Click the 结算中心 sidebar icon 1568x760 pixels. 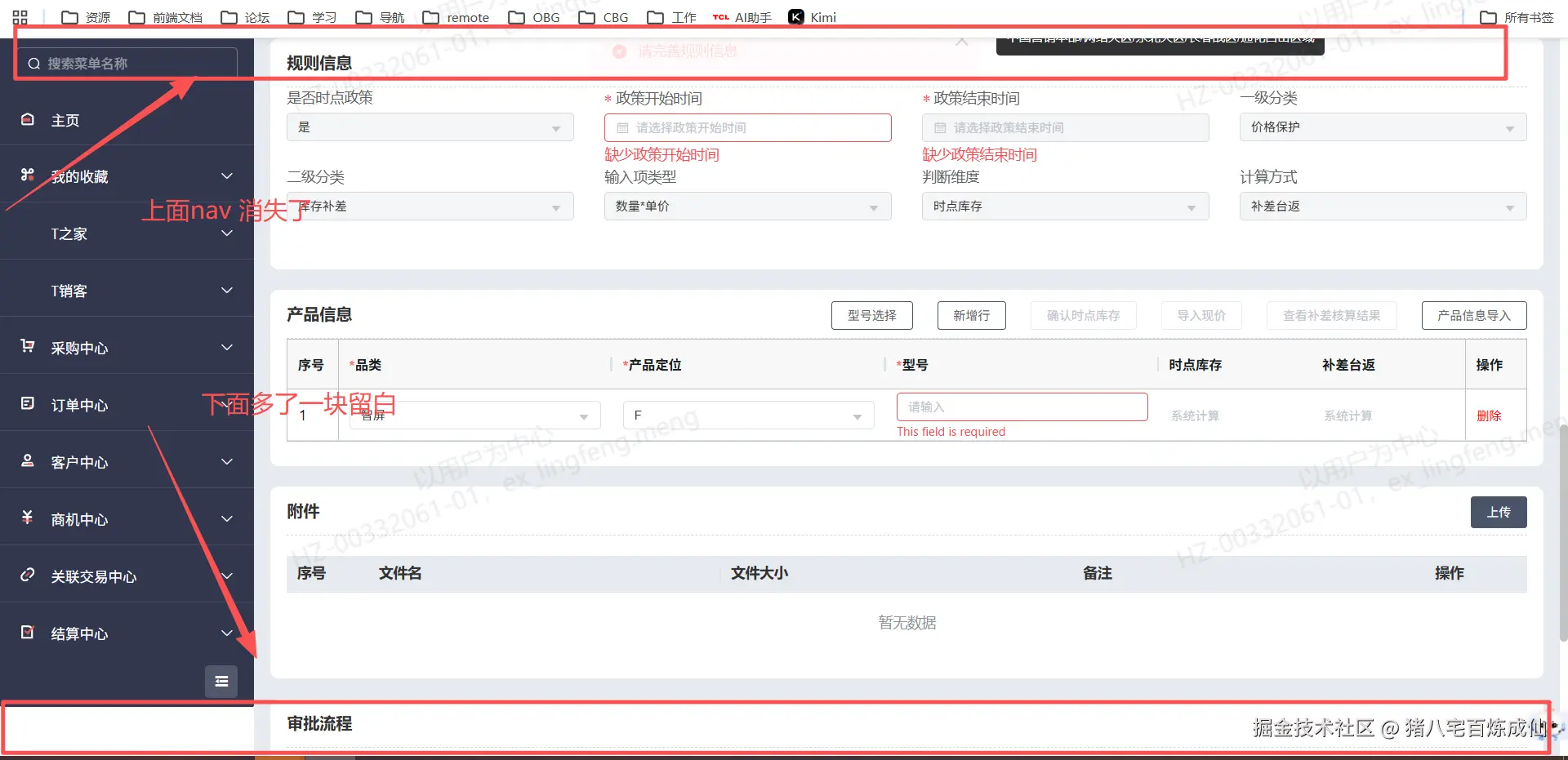28,632
